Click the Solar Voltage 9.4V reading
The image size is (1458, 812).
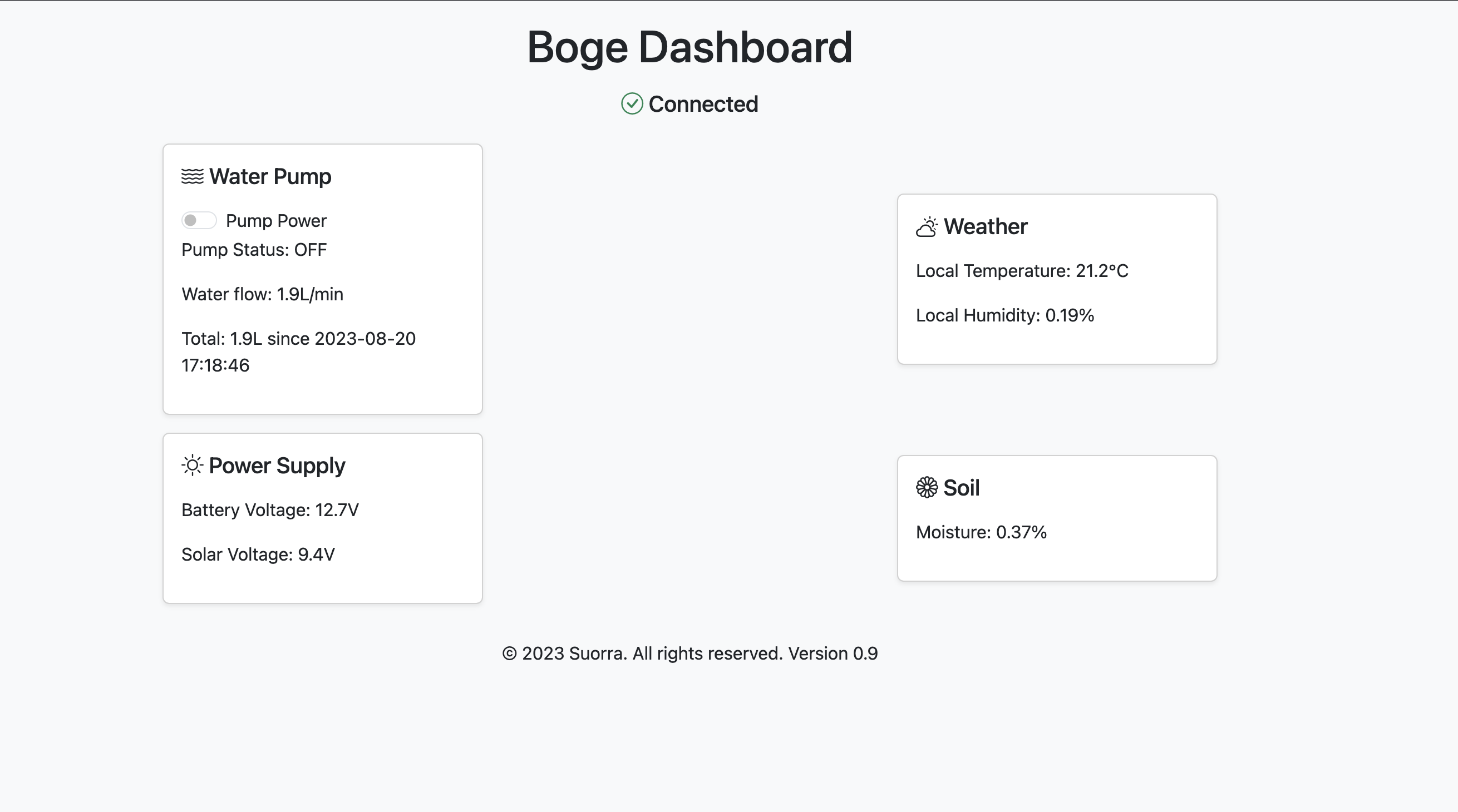(258, 554)
